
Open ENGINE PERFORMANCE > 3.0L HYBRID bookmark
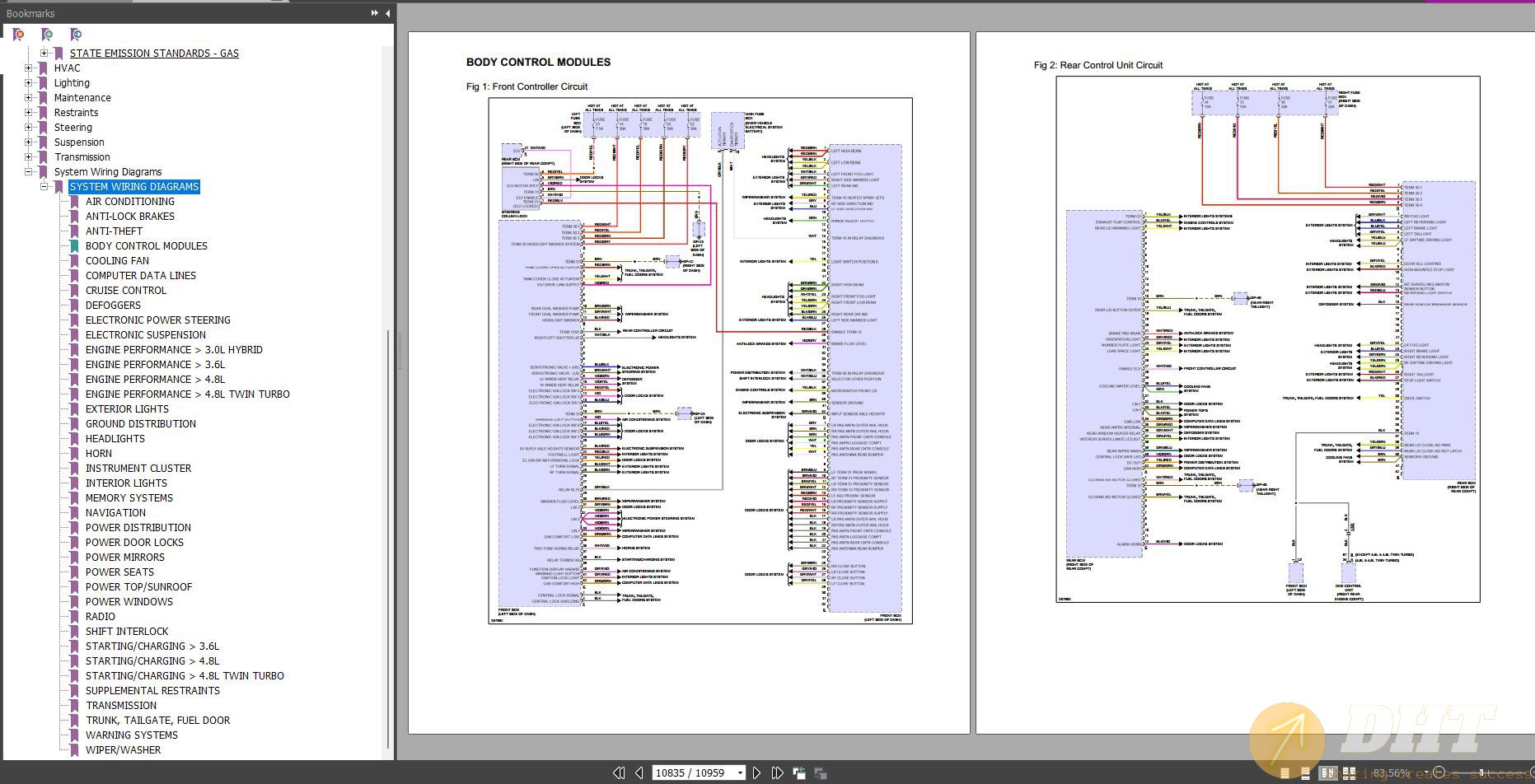(174, 350)
